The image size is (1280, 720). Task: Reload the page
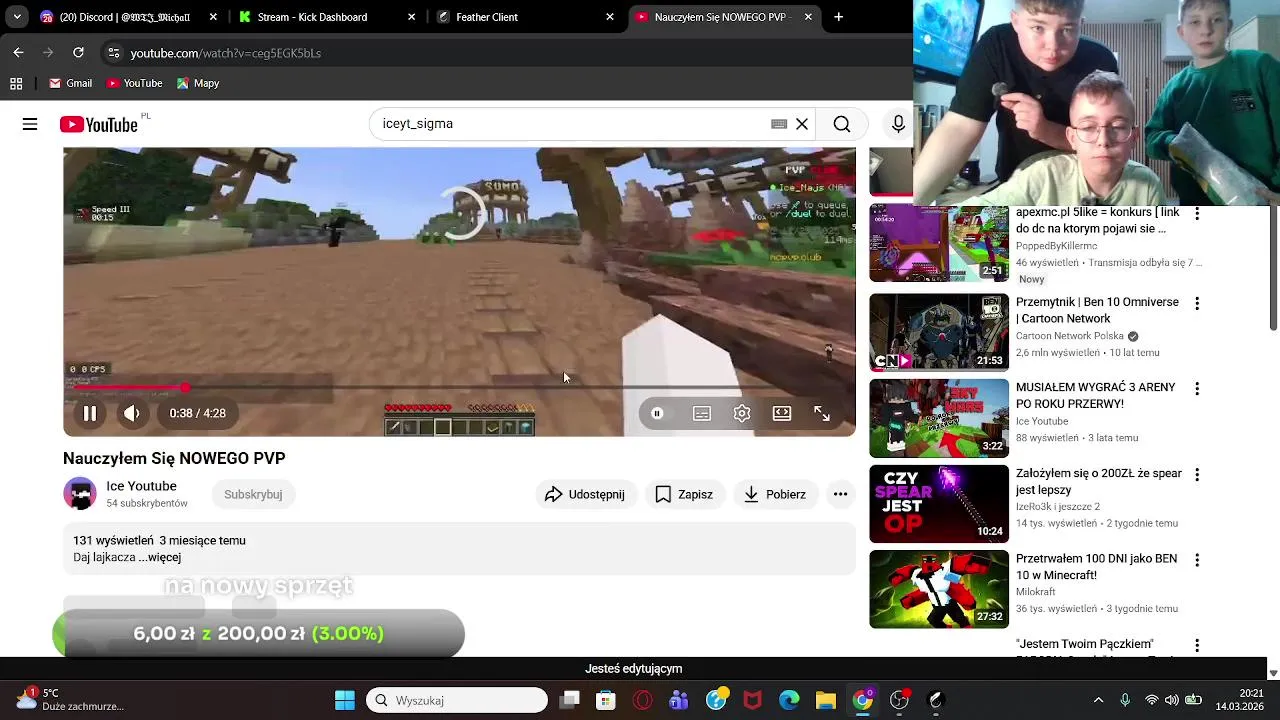click(78, 52)
